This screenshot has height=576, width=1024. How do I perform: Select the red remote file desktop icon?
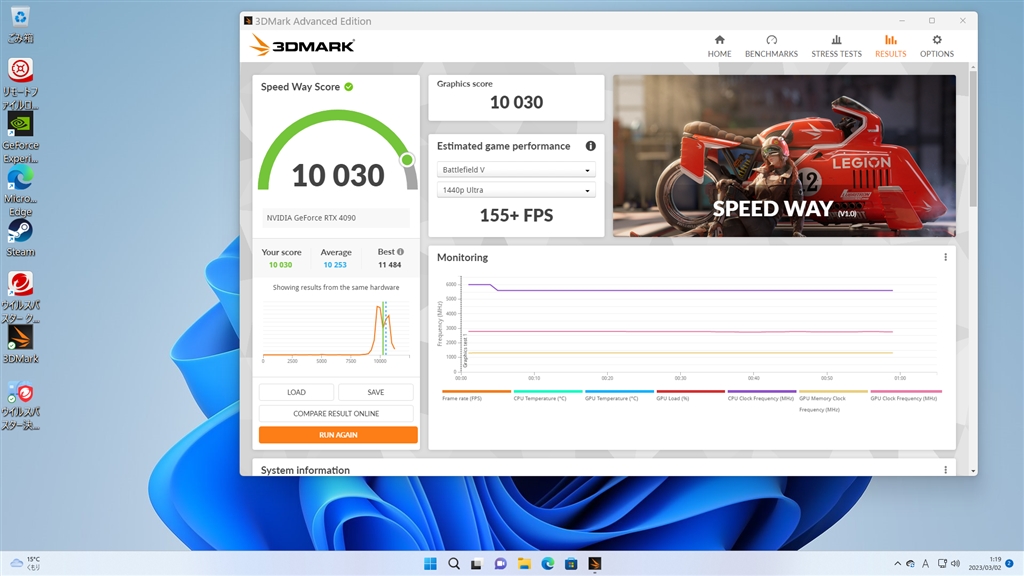pyautogui.click(x=20, y=84)
